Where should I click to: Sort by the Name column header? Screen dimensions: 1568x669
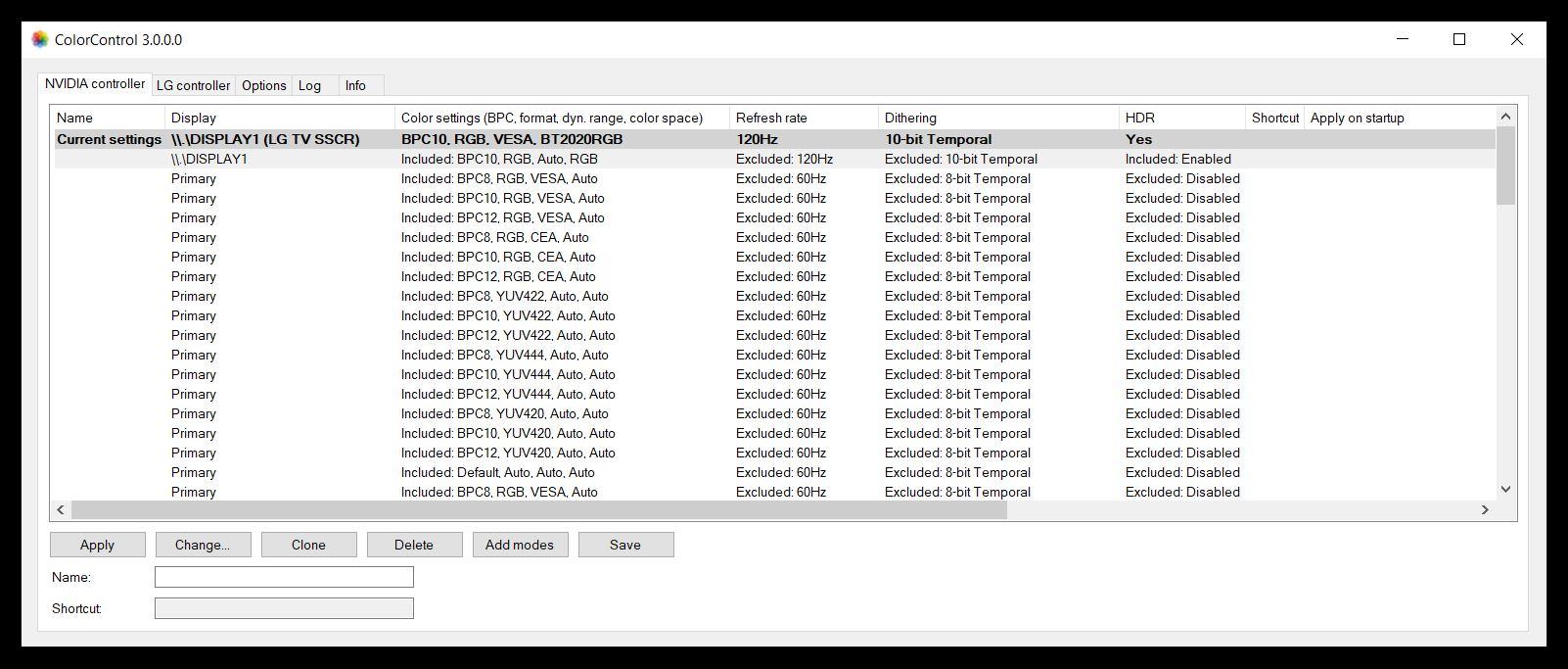pyautogui.click(x=108, y=118)
